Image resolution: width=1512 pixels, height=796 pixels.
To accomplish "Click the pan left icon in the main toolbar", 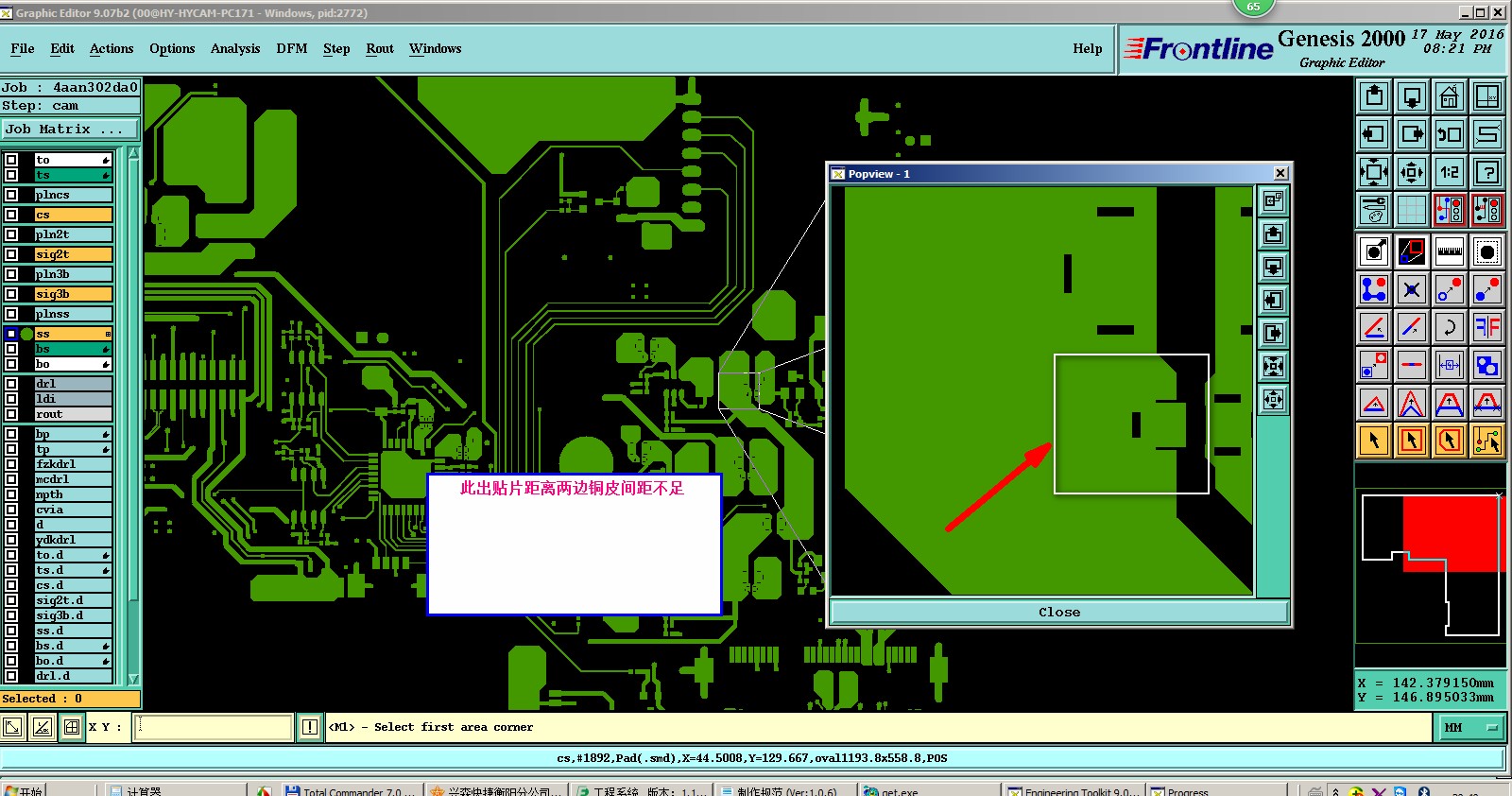I will pyautogui.click(x=1374, y=134).
